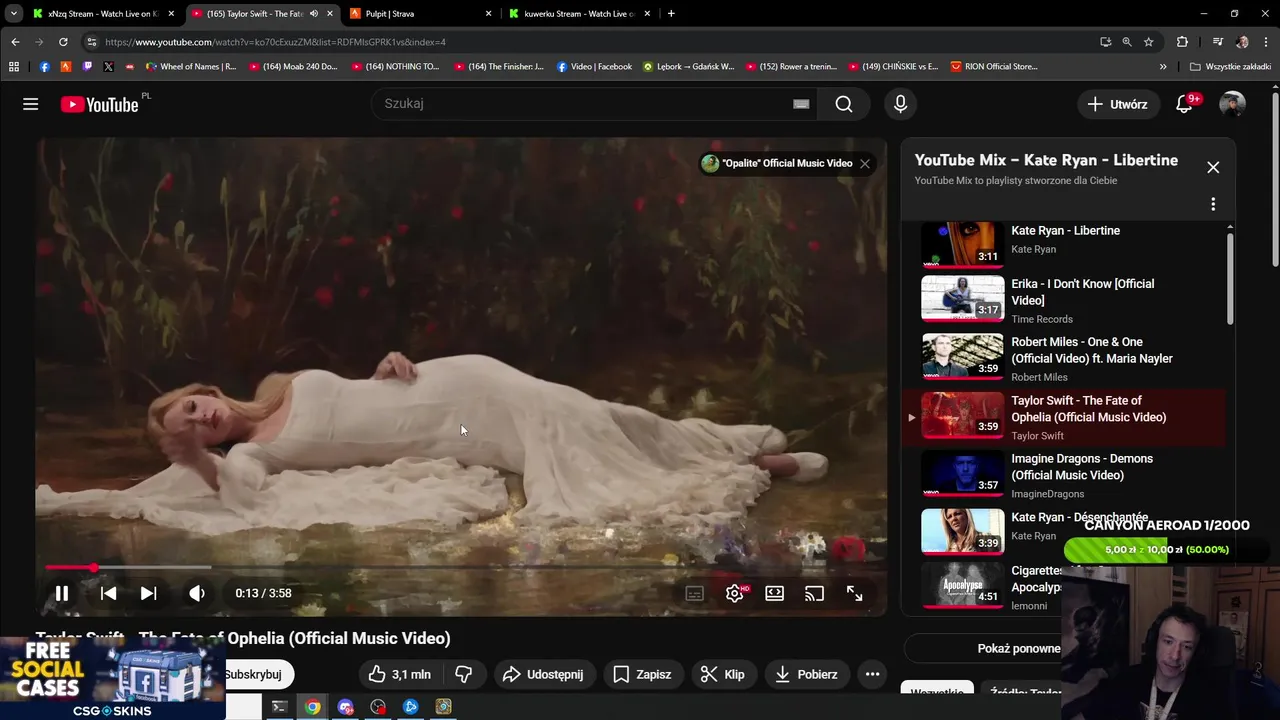This screenshot has height=720, width=1280.
Task: Skip to the next video
Action: [x=148, y=593]
